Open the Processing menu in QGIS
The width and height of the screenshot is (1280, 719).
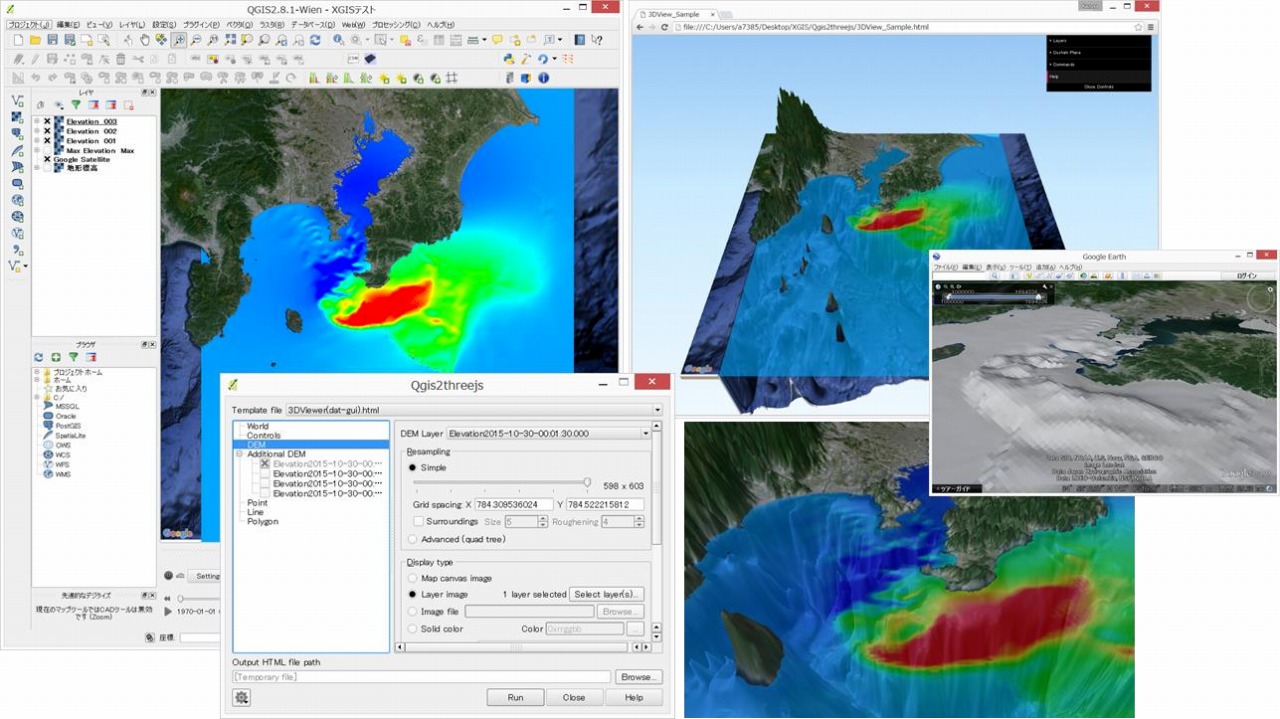[396, 24]
